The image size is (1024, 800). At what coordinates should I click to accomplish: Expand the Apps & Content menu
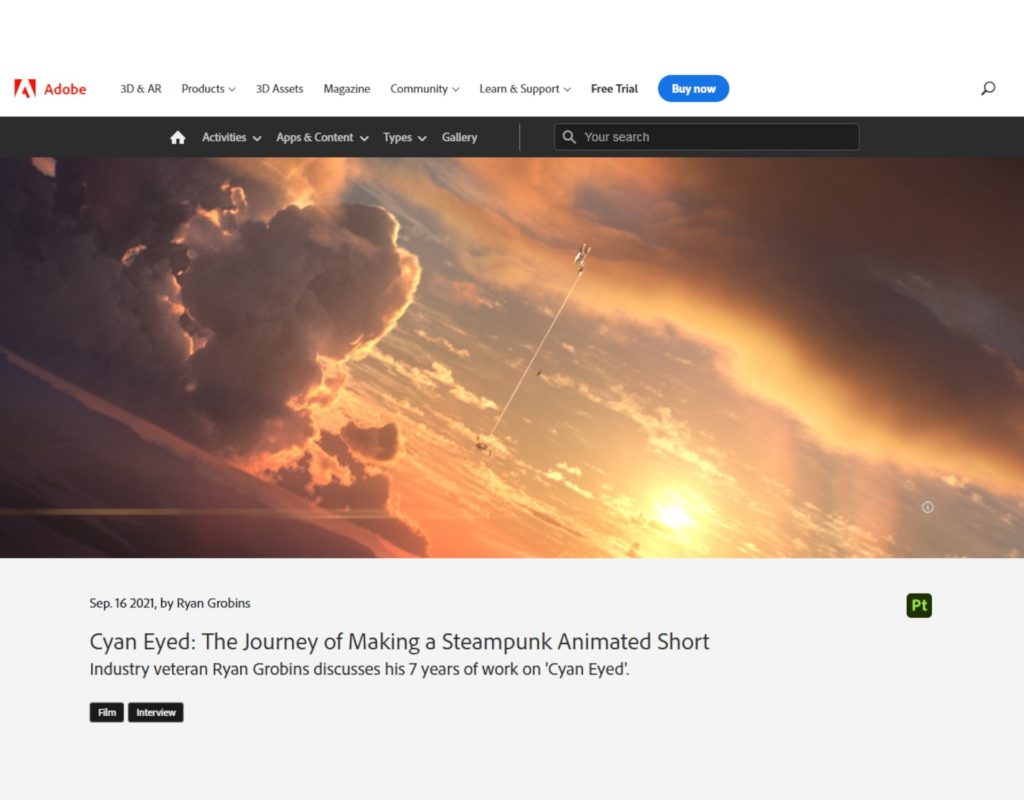323,137
